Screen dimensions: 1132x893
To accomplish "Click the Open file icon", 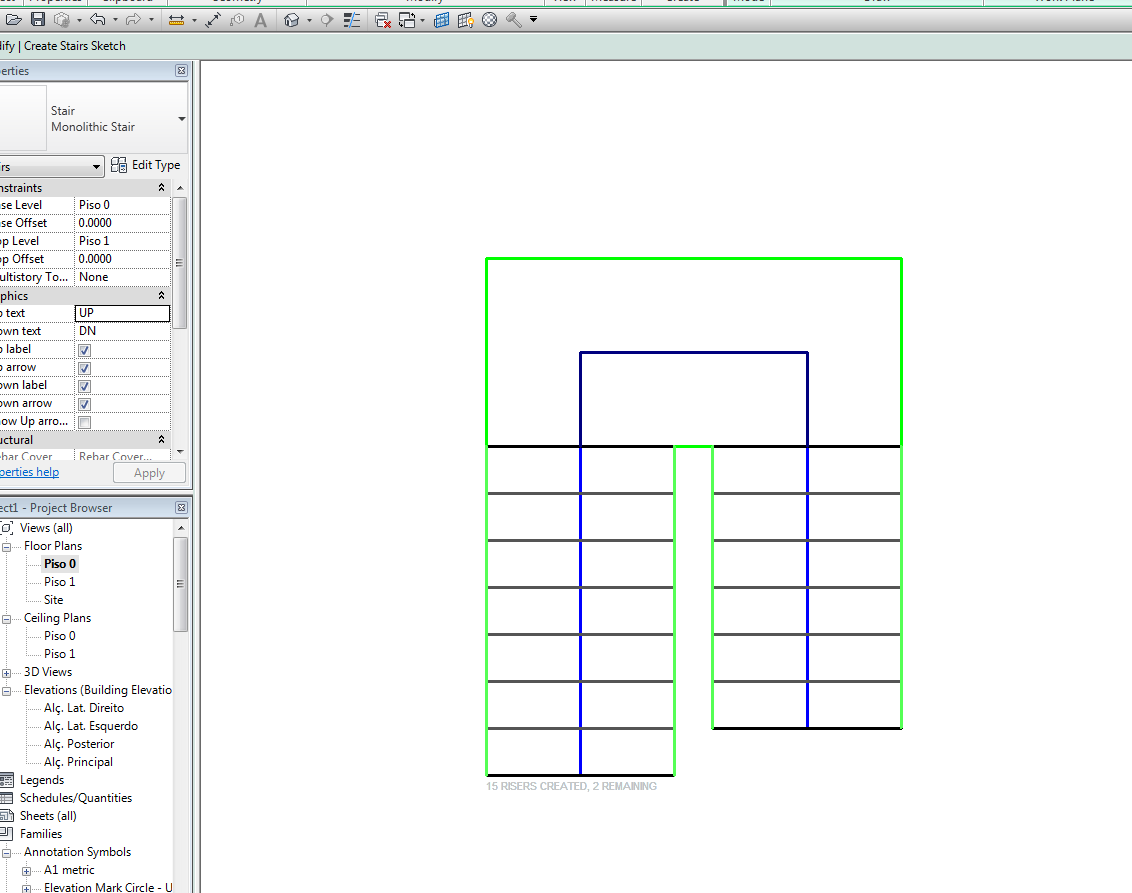I will coord(14,20).
